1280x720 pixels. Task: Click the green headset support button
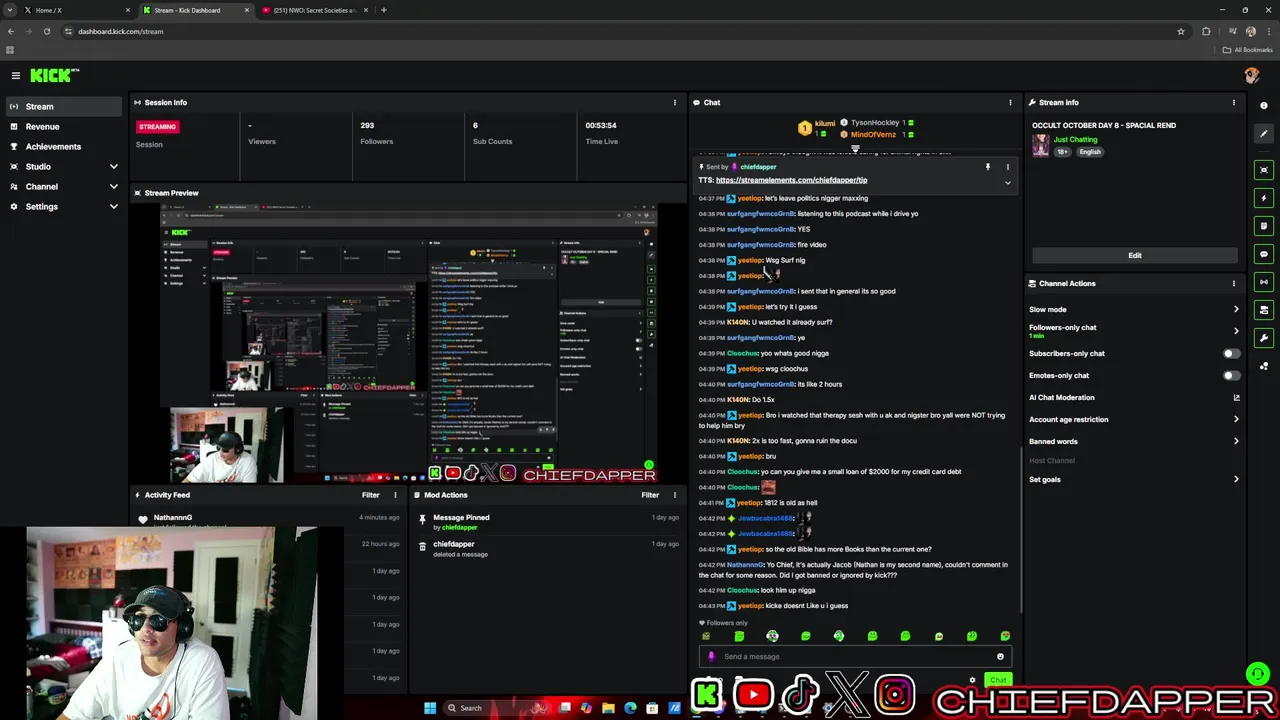click(x=1258, y=674)
